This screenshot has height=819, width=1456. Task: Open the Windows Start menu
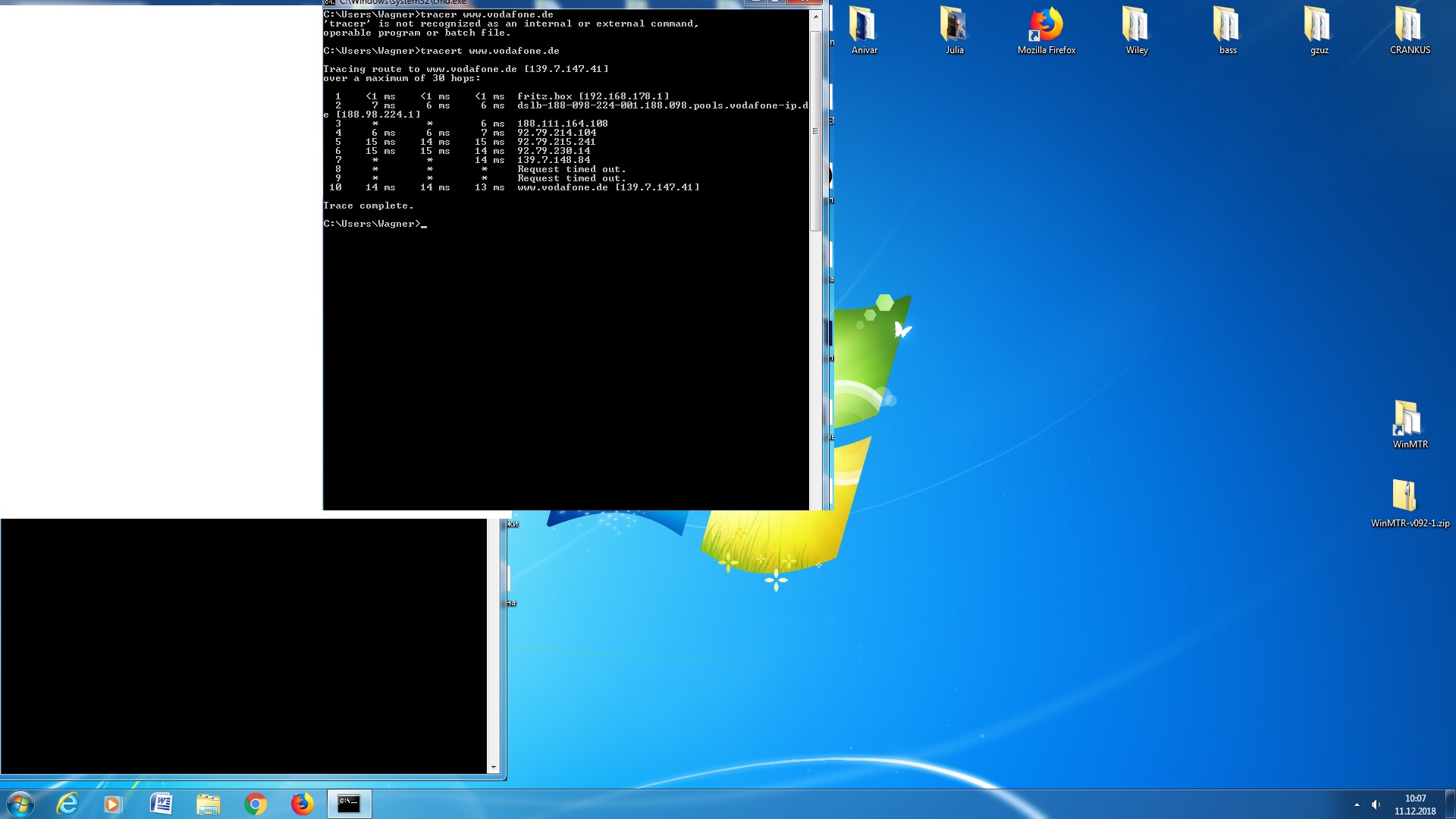[x=20, y=804]
